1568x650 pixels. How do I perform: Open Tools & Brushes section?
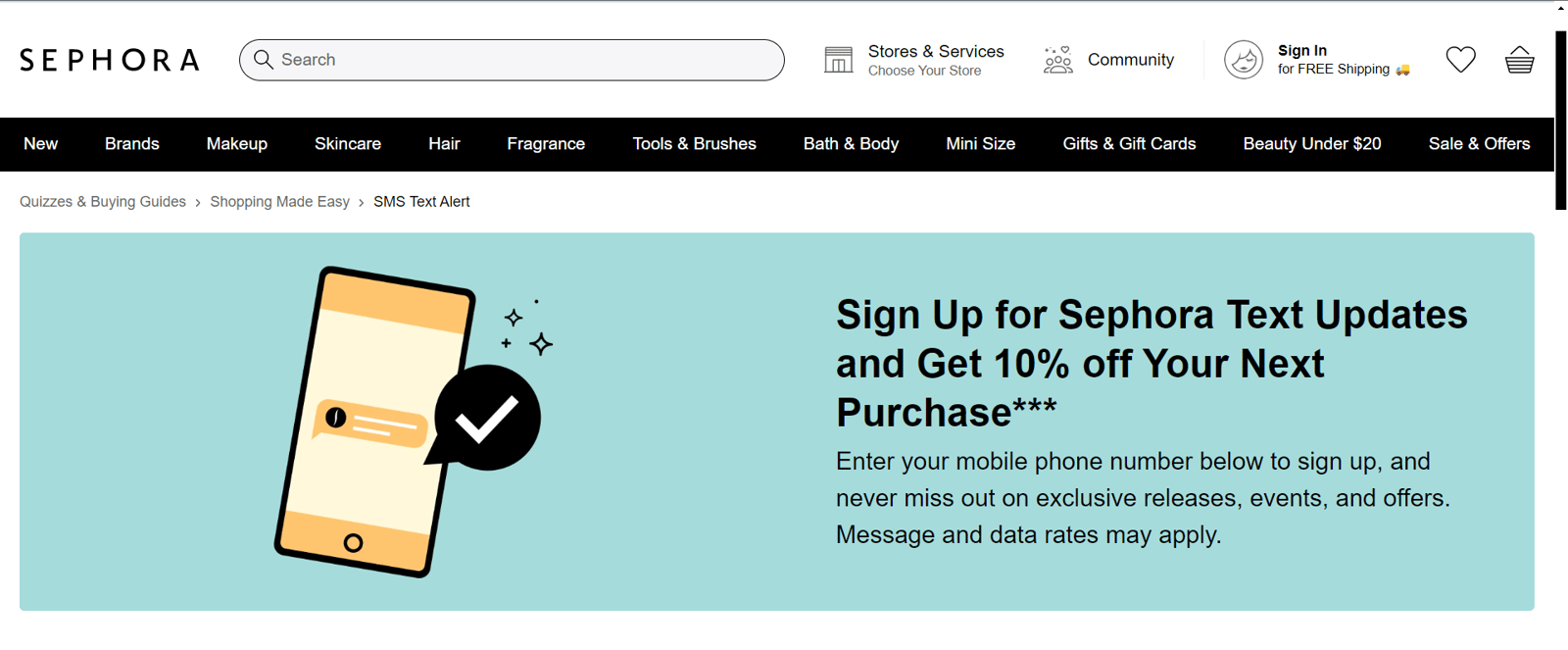coord(695,143)
